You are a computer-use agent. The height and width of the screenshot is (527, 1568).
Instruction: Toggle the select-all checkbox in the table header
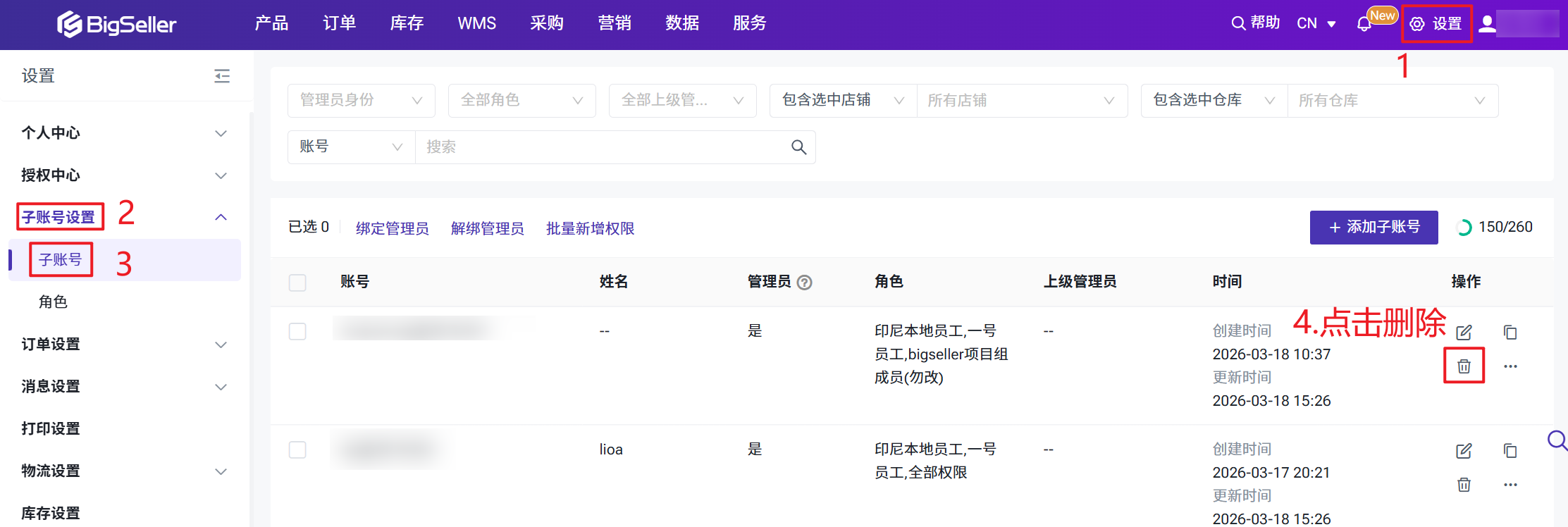click(297, 283)
